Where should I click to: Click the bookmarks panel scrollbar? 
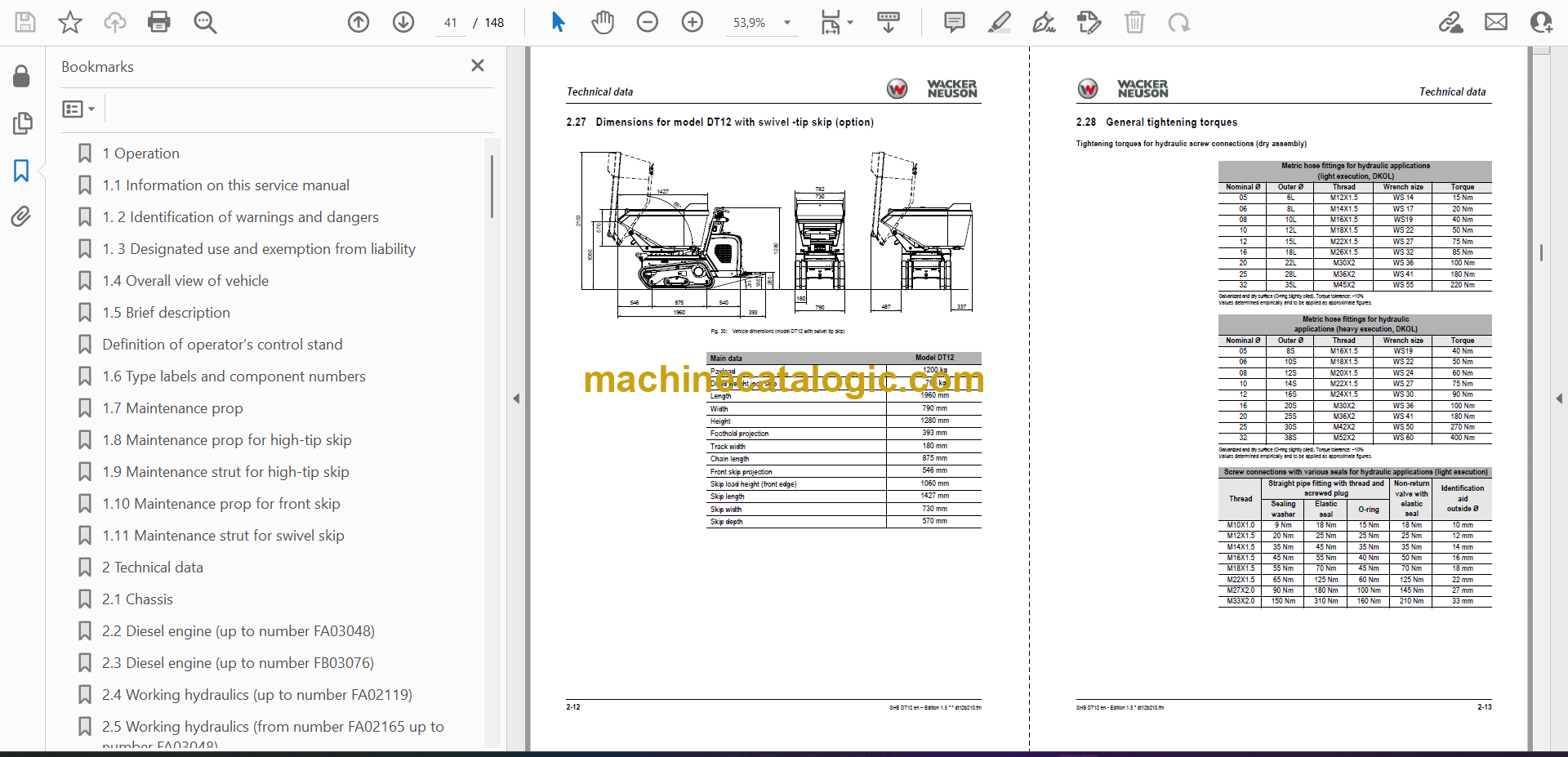pyautogui.click(x=492, y=188)
